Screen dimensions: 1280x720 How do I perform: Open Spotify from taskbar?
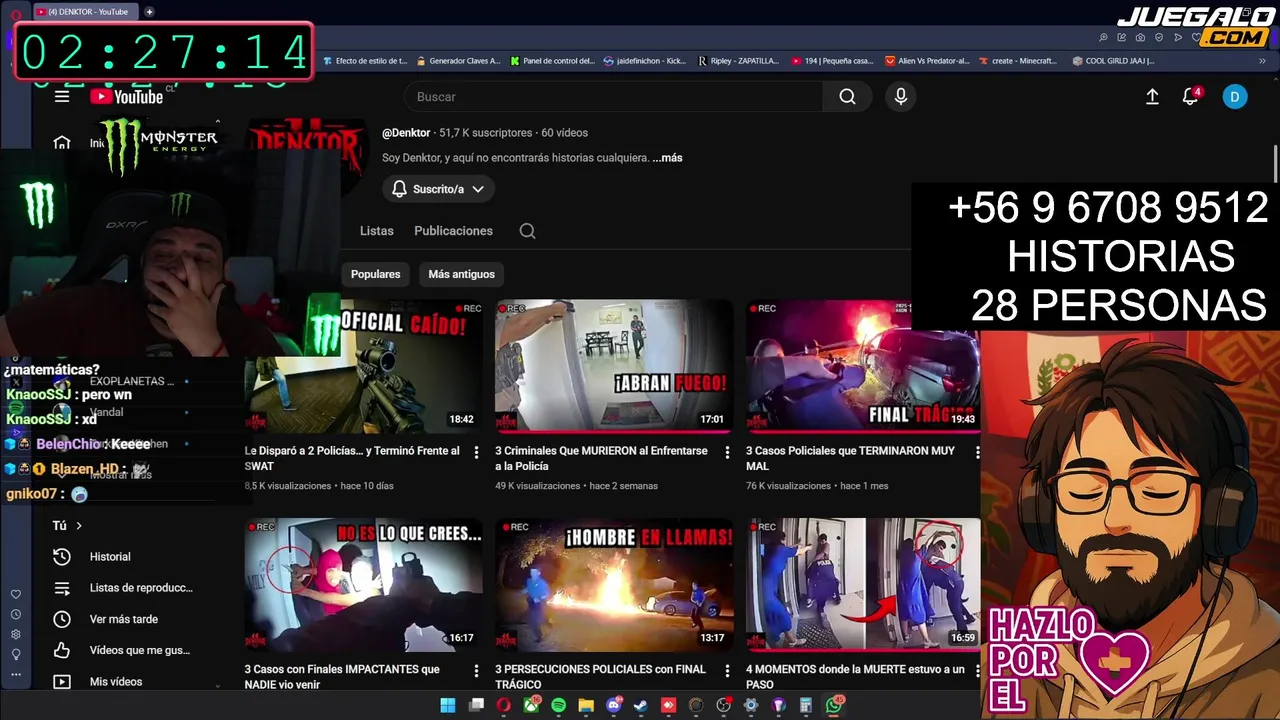tap(558, 705)
